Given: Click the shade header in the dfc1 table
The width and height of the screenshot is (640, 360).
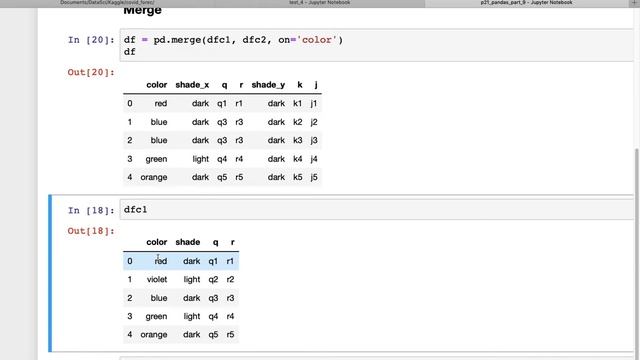Looking at the screenshot, I should 188,242.
